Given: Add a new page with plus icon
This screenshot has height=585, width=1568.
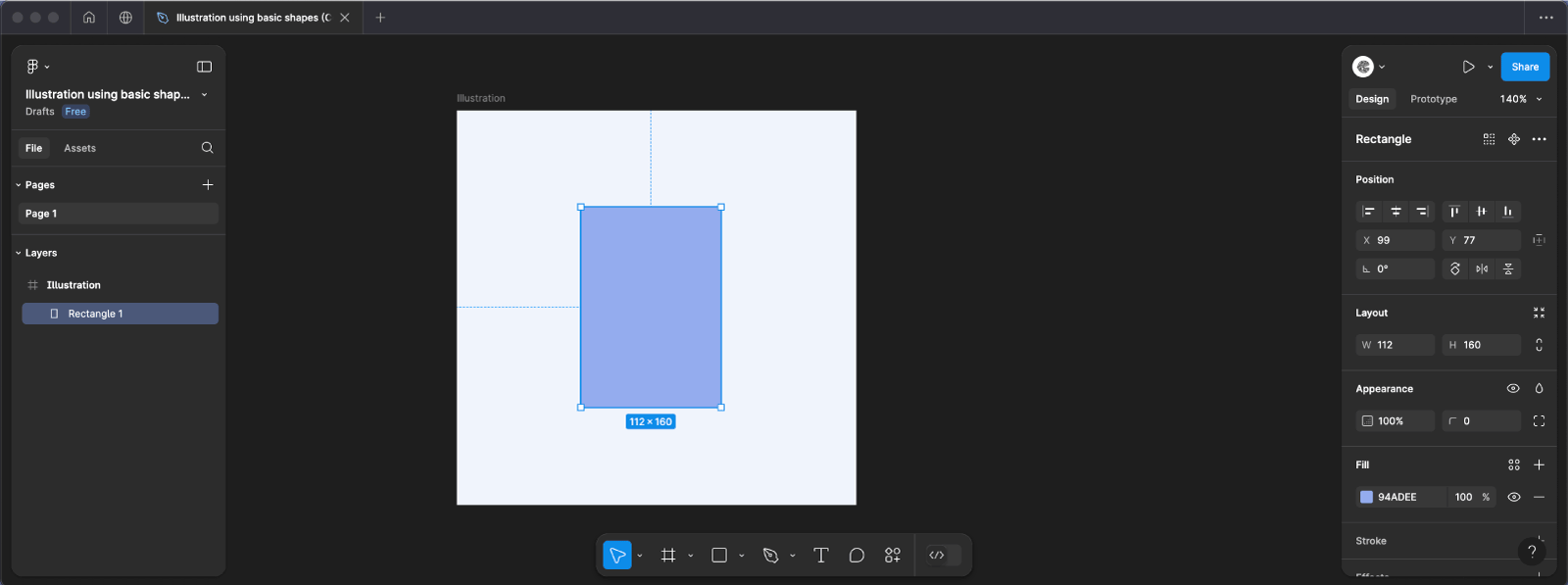Looking at the screenshot, I should point(207,184).
